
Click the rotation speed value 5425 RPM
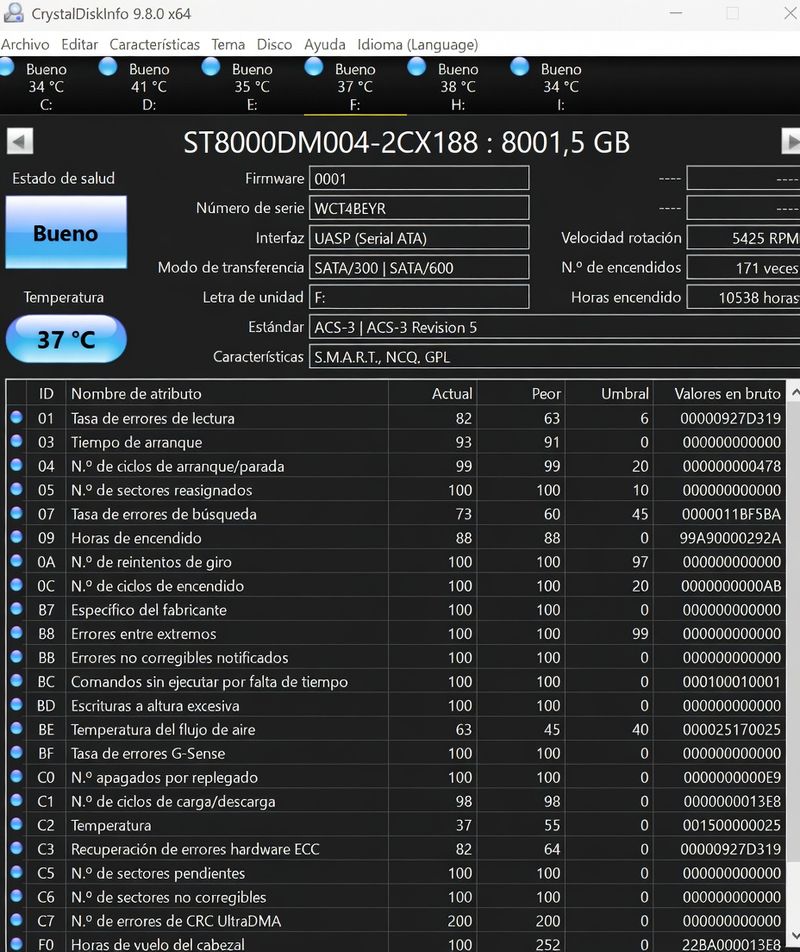(744, 238)
